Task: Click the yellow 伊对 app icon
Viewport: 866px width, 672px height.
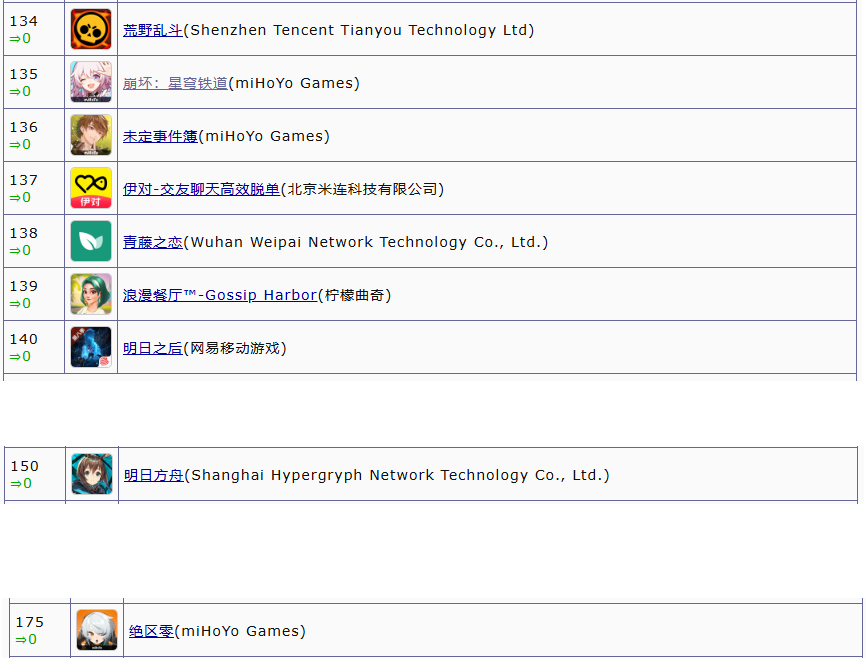Action: (91, 188)
